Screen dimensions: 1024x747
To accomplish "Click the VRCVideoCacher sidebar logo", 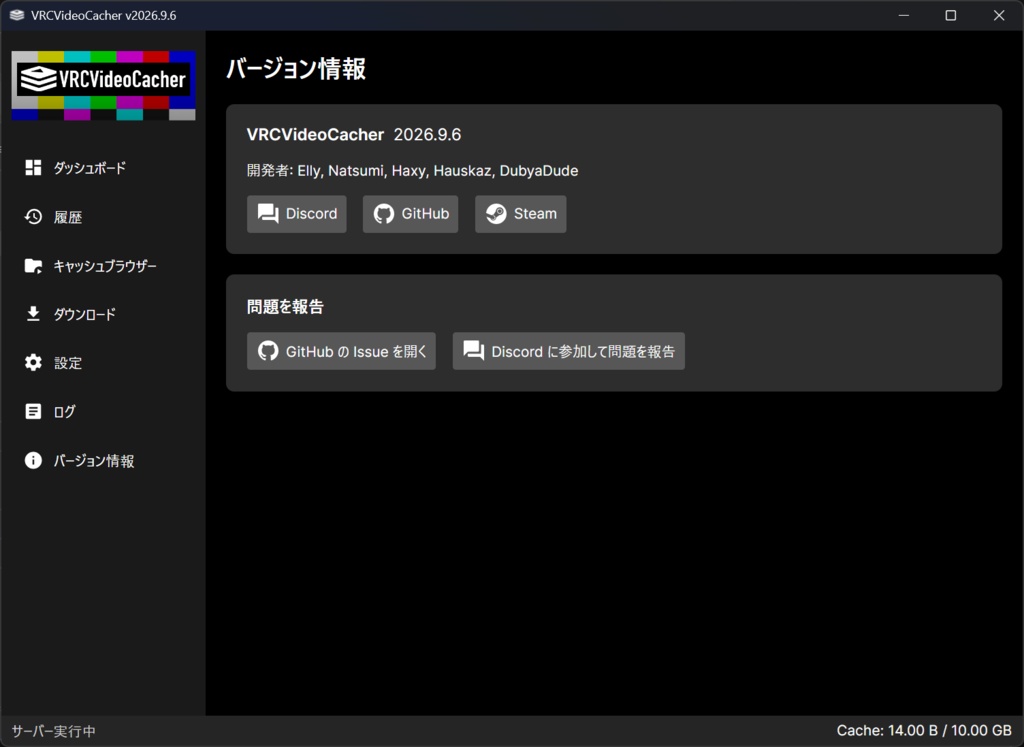I will pyautogui.click(x=103, y=86).
